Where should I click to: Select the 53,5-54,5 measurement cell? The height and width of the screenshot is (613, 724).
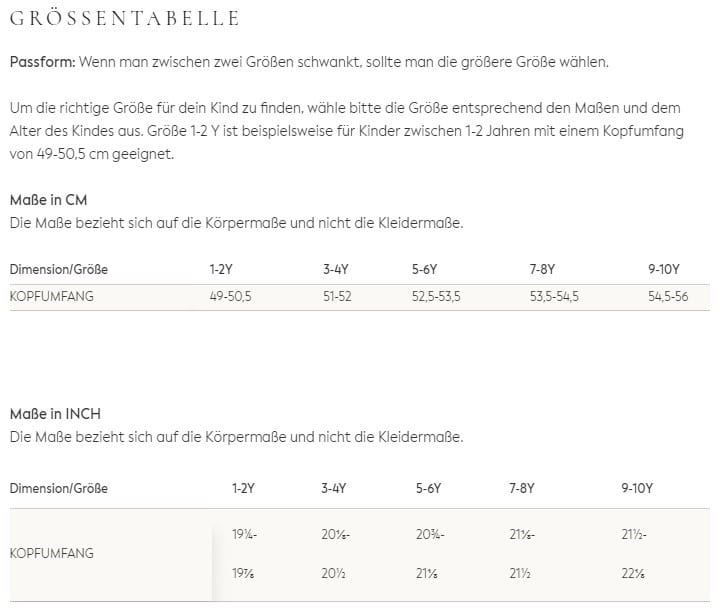point(554,297)
